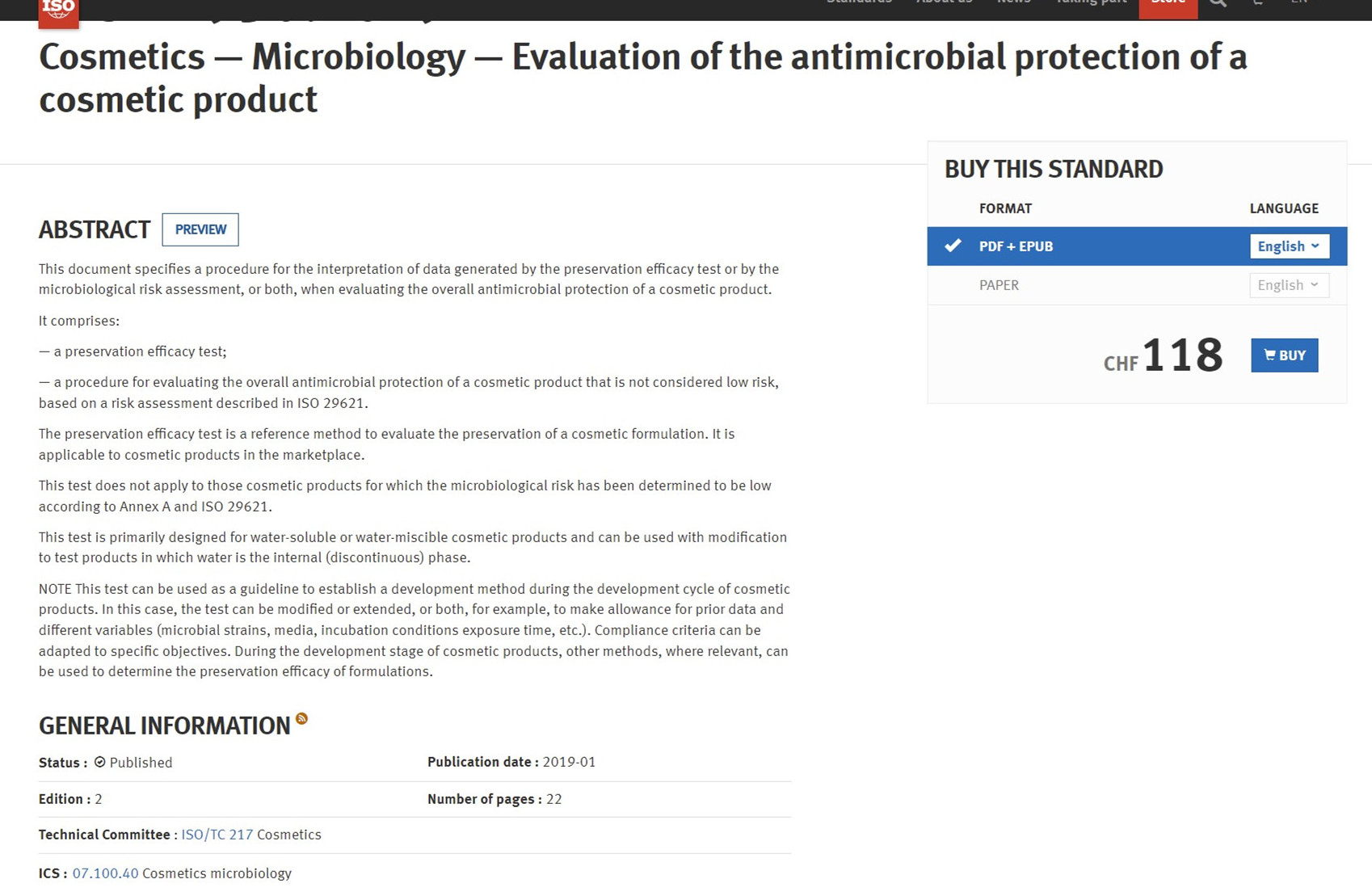Click the cart icon on BUY button
The height and width of the screenshot is (896, 1372).
tap(1269, 355)
